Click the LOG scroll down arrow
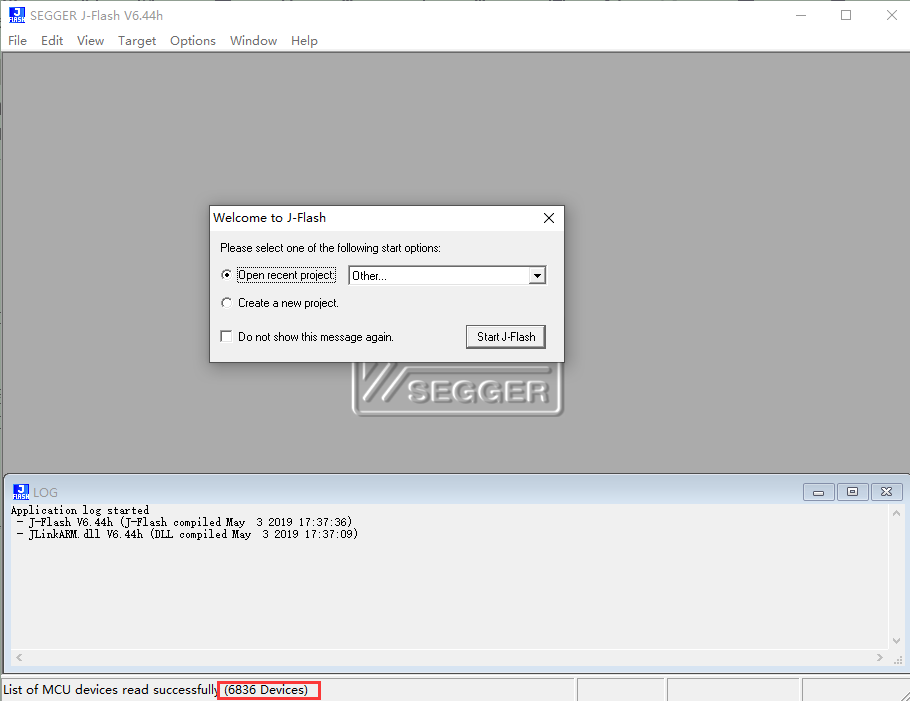The width and height of the screenshot is (910, 701). pos(896,641)
